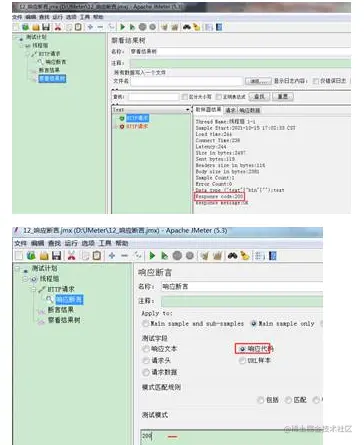Clear results with broom icon in bottom window
The width and height of the screenshot is (364, 445).
(205, 256)
